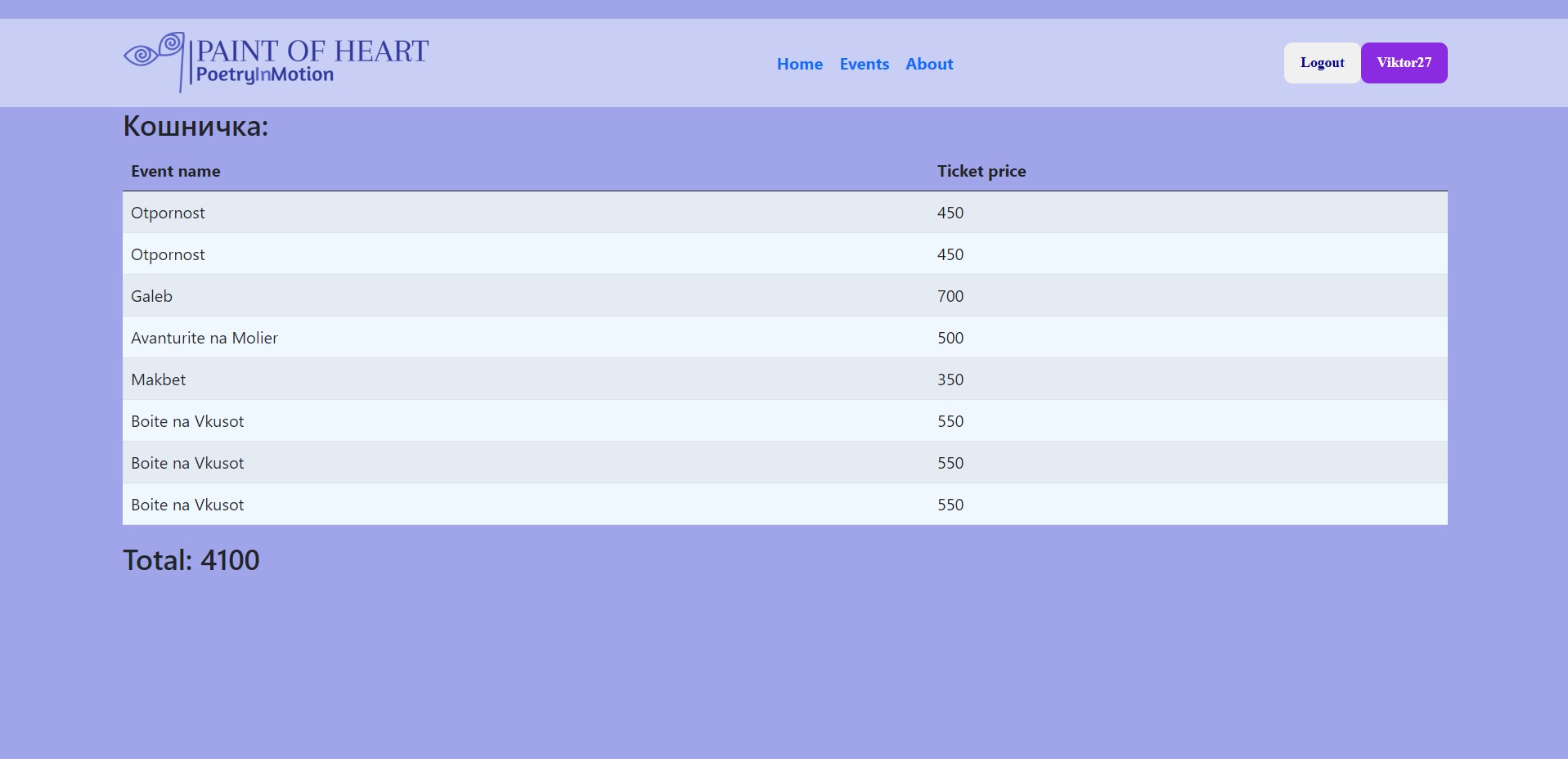Viewport: 1568px width, 759px height.
Task: Select the second Otpornost event name
Action: click(168, 254)
